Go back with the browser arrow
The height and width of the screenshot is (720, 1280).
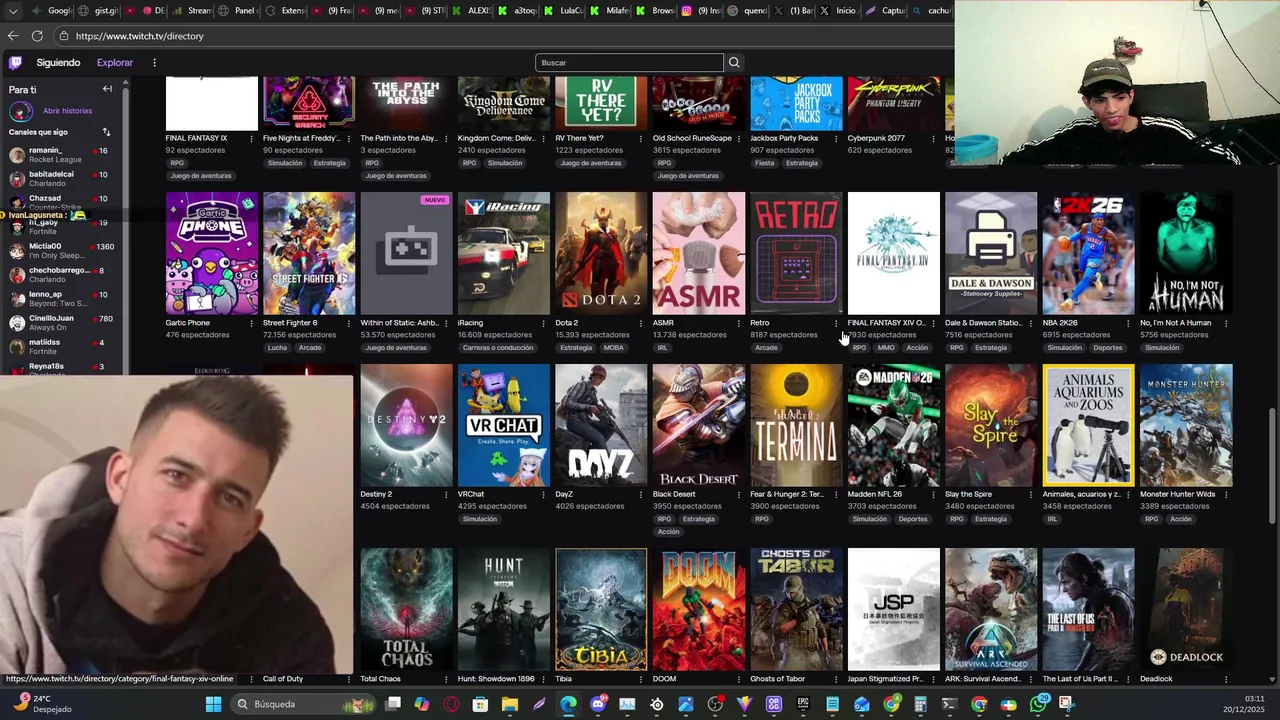(13, 36)
